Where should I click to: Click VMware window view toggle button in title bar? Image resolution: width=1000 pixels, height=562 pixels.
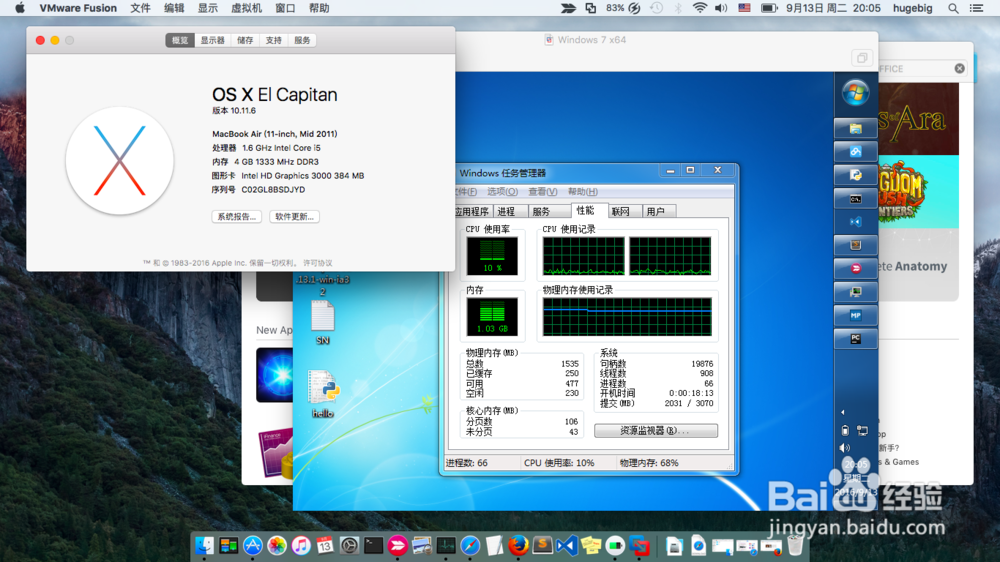(862, 58)
